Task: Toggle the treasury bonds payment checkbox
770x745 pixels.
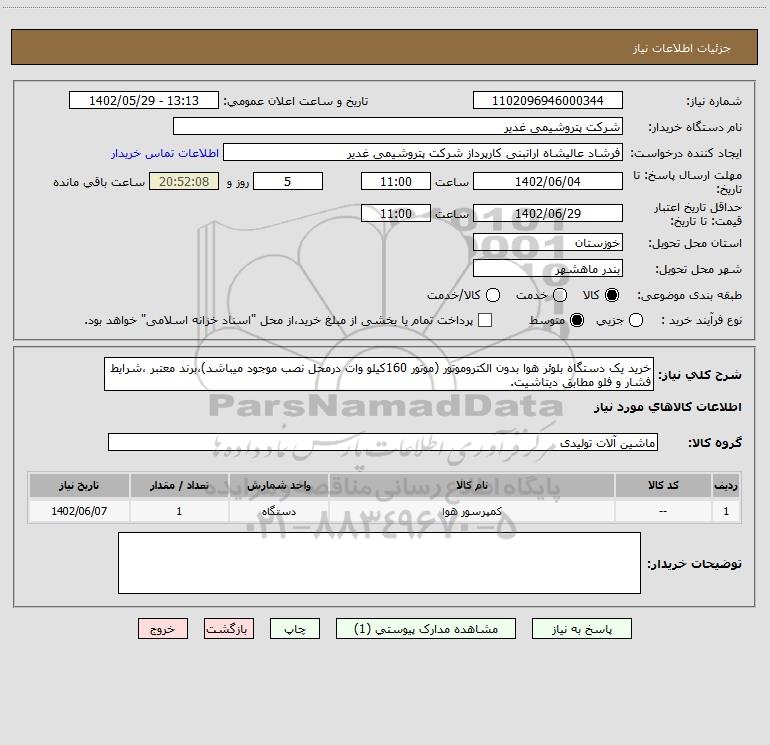Action: (x=485, y=320)
